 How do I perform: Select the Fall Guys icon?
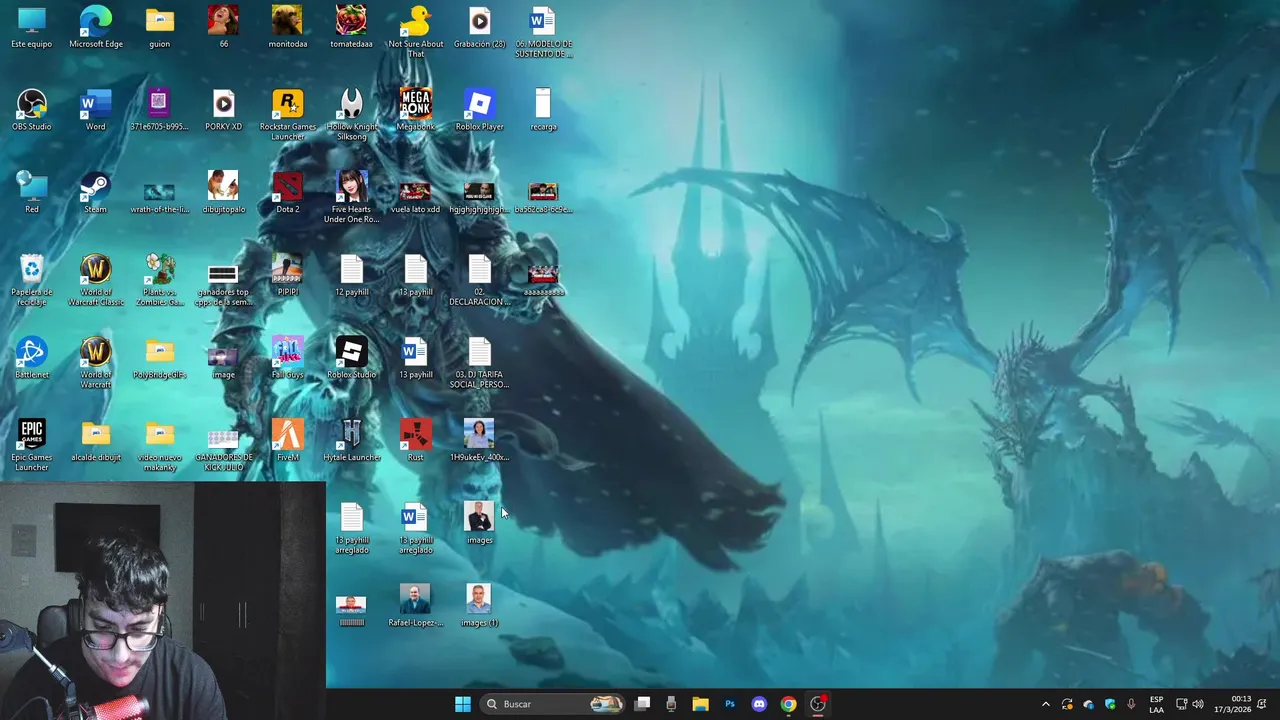[287, 358]
